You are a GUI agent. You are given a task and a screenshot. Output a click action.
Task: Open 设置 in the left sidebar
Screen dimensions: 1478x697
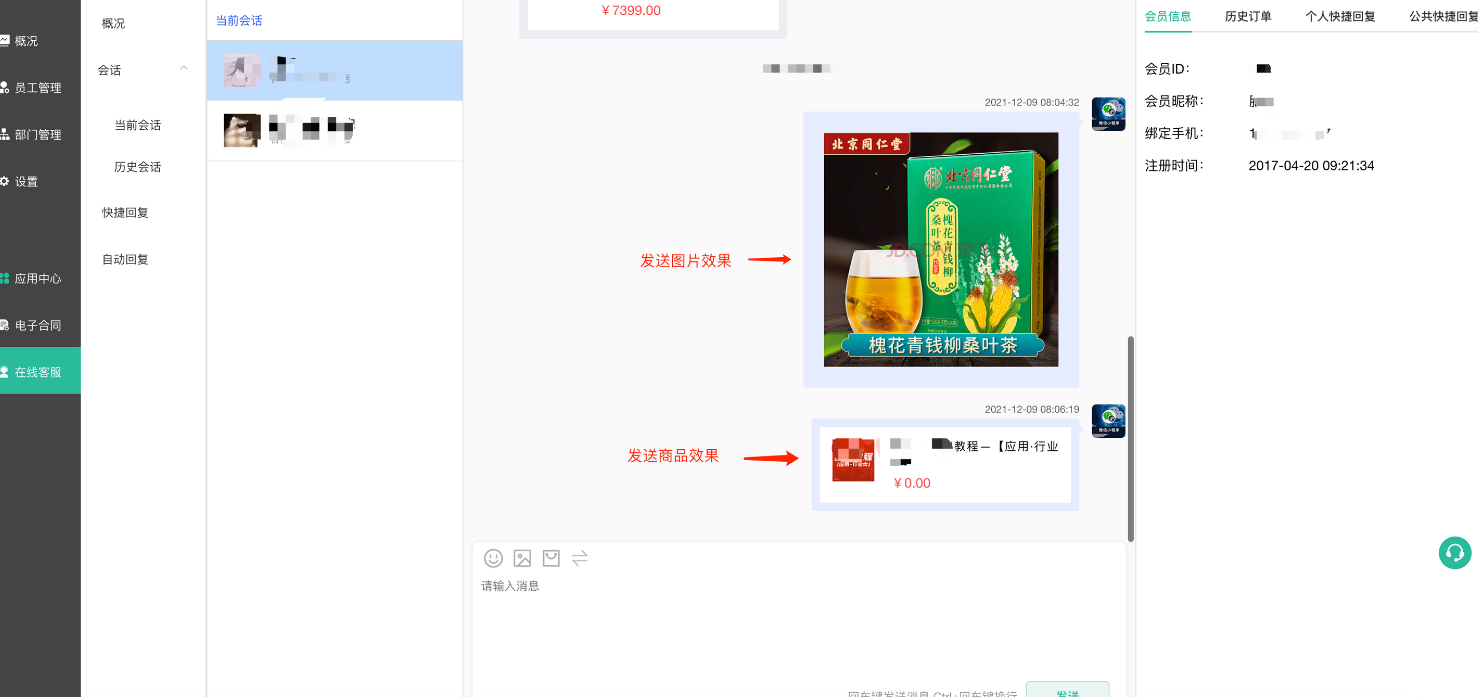coord(27,182)
